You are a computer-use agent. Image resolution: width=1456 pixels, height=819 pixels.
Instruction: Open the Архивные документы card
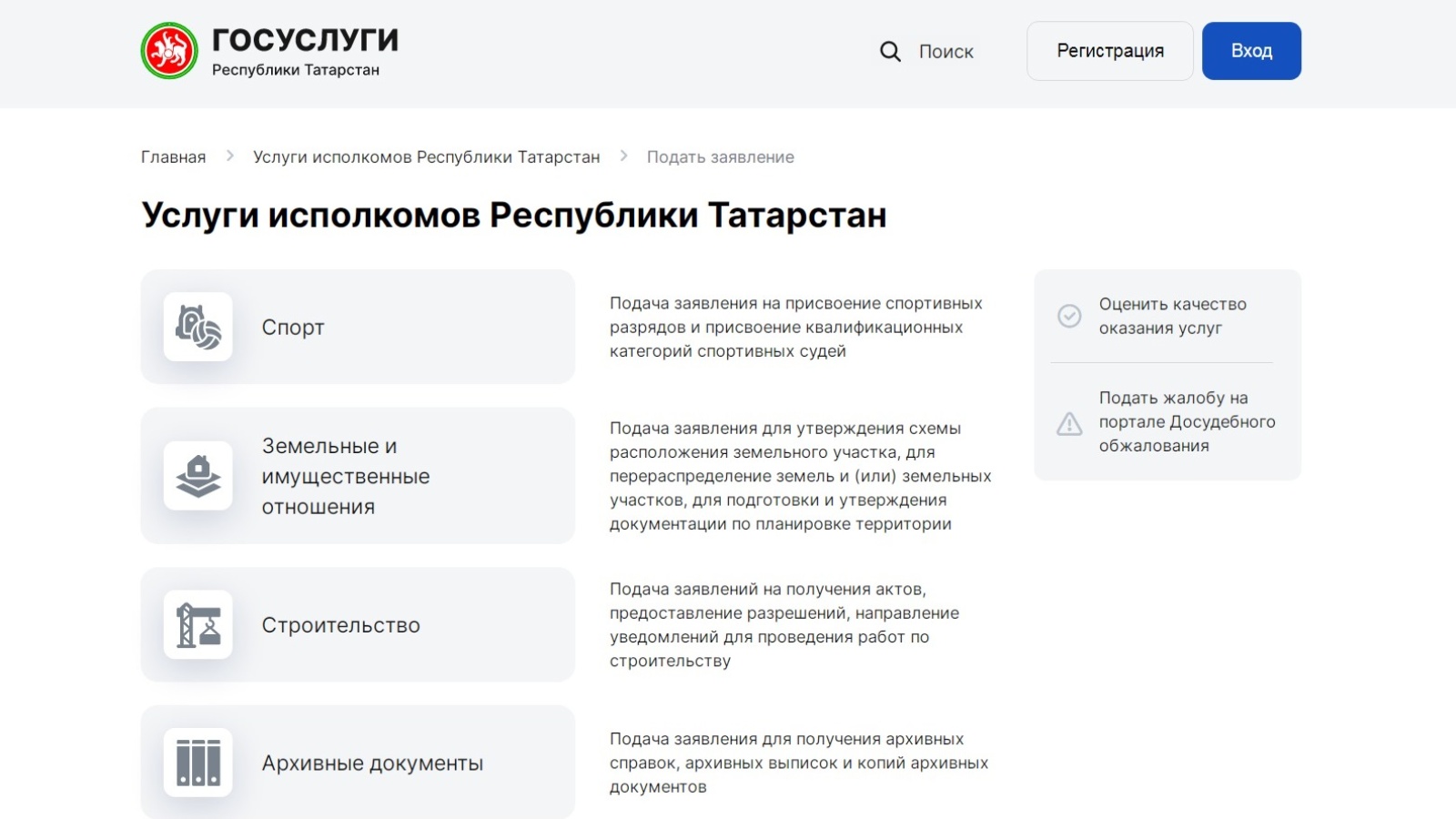click(x=358, y=763)
